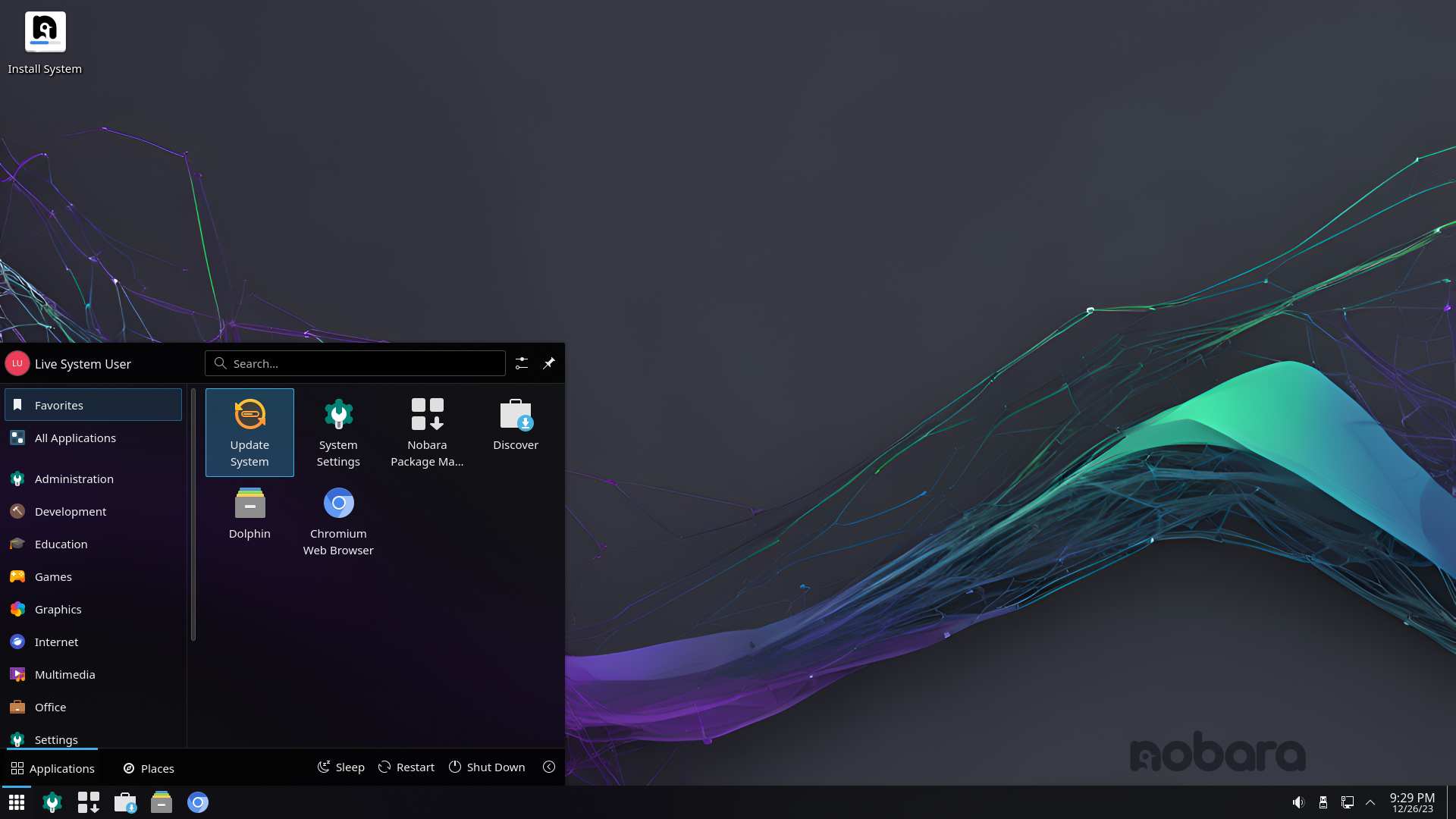The width and height of the screenshot is (1456, 819).
Task: Open Nobara Package Manager icon
Action: pos(427,431)
